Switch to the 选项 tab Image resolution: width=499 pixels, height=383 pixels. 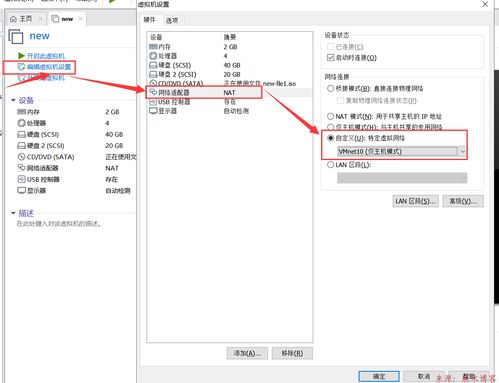(172, 20)
